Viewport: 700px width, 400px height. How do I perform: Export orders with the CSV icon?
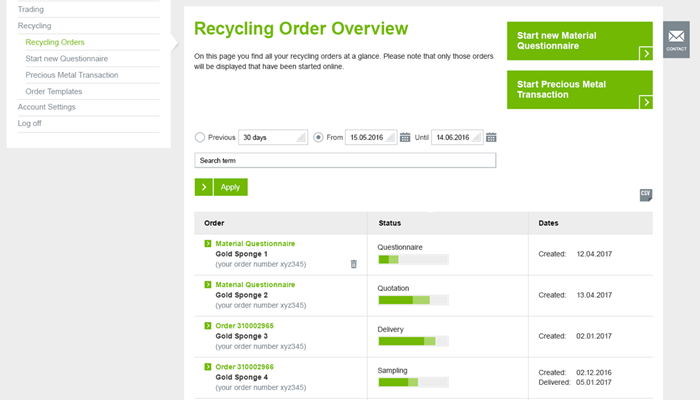coord(645,194)
